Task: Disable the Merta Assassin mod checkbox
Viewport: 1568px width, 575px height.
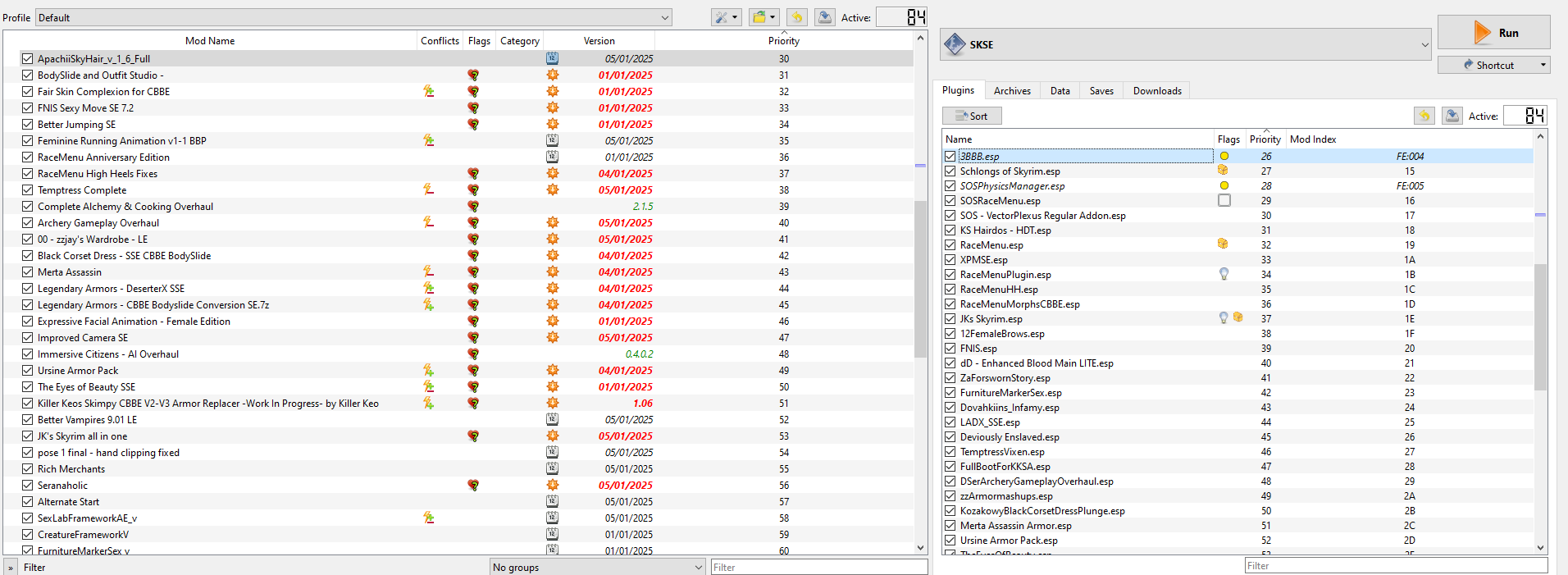Action: [x=28, y=272]
